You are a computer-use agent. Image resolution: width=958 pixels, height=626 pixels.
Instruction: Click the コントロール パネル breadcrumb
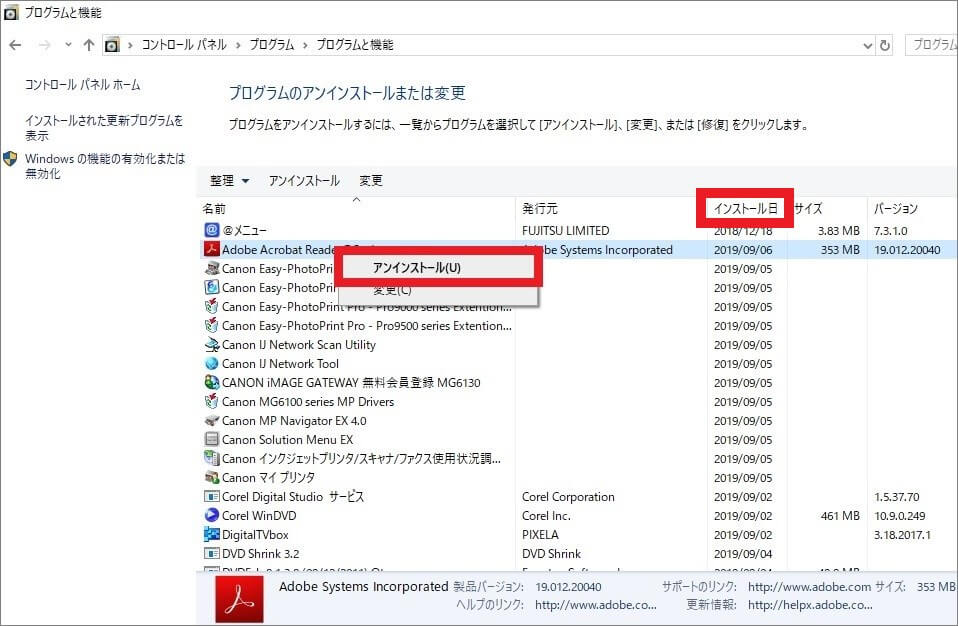pyautogui.click(x=184, y=45)
